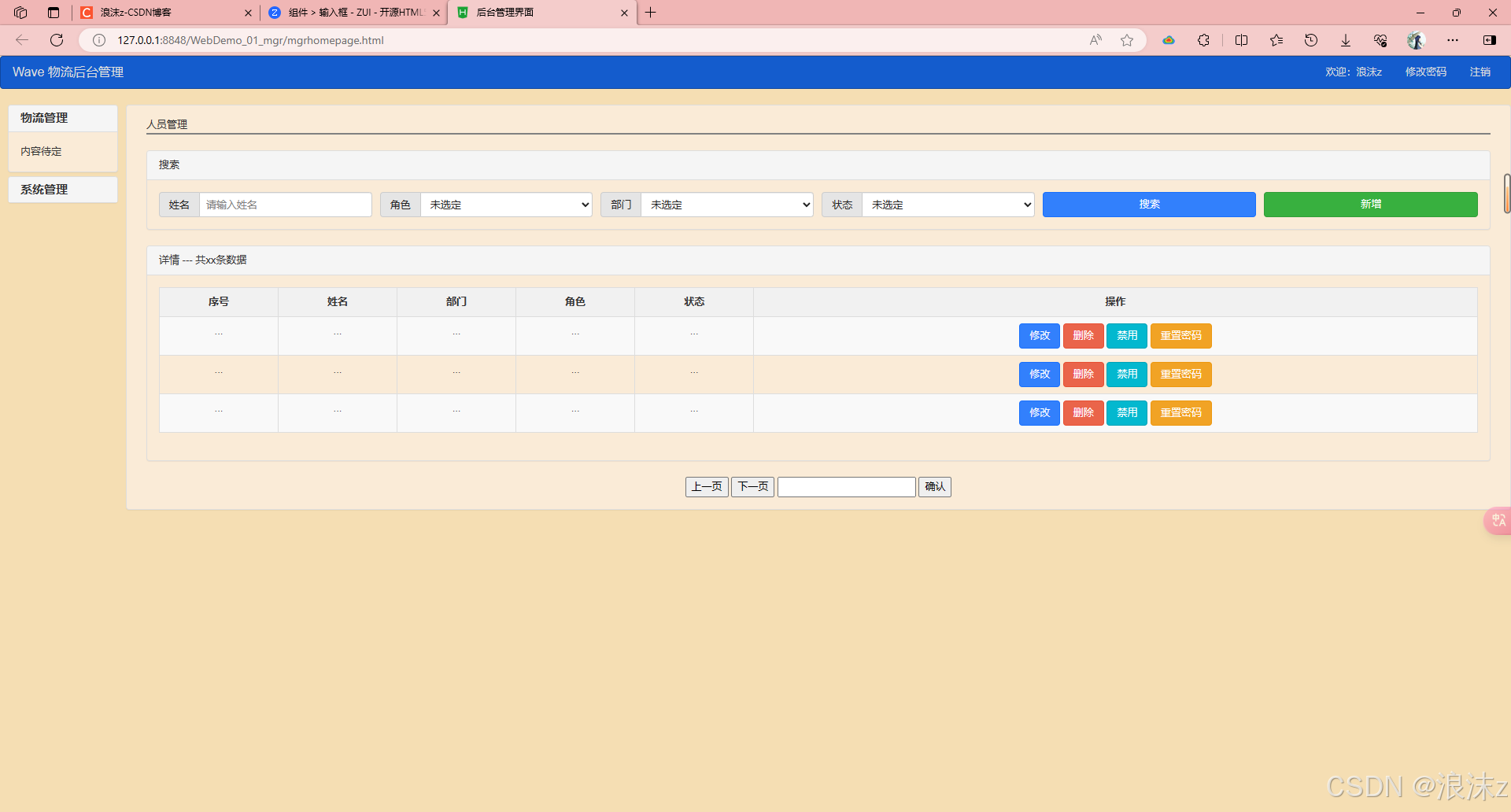
Task: Click the colorful extension icon beside the favorites star
Action: pos(1169,40)
